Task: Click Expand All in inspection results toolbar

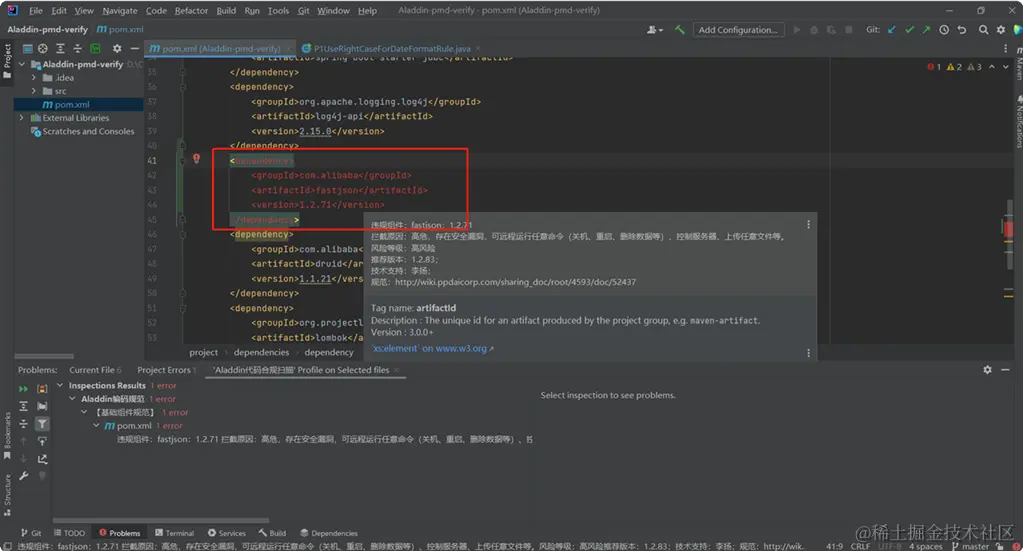Action: click(x=23, y=406)
